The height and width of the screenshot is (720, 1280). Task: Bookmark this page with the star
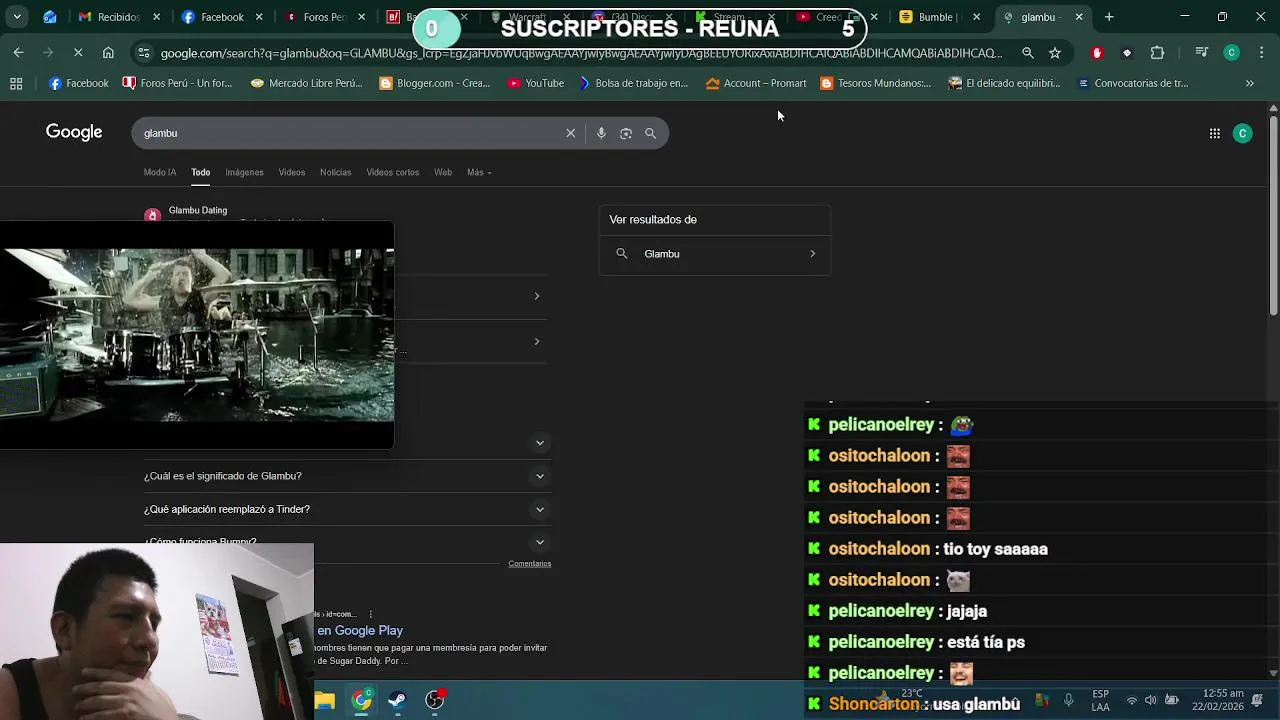coord(1055,53)
